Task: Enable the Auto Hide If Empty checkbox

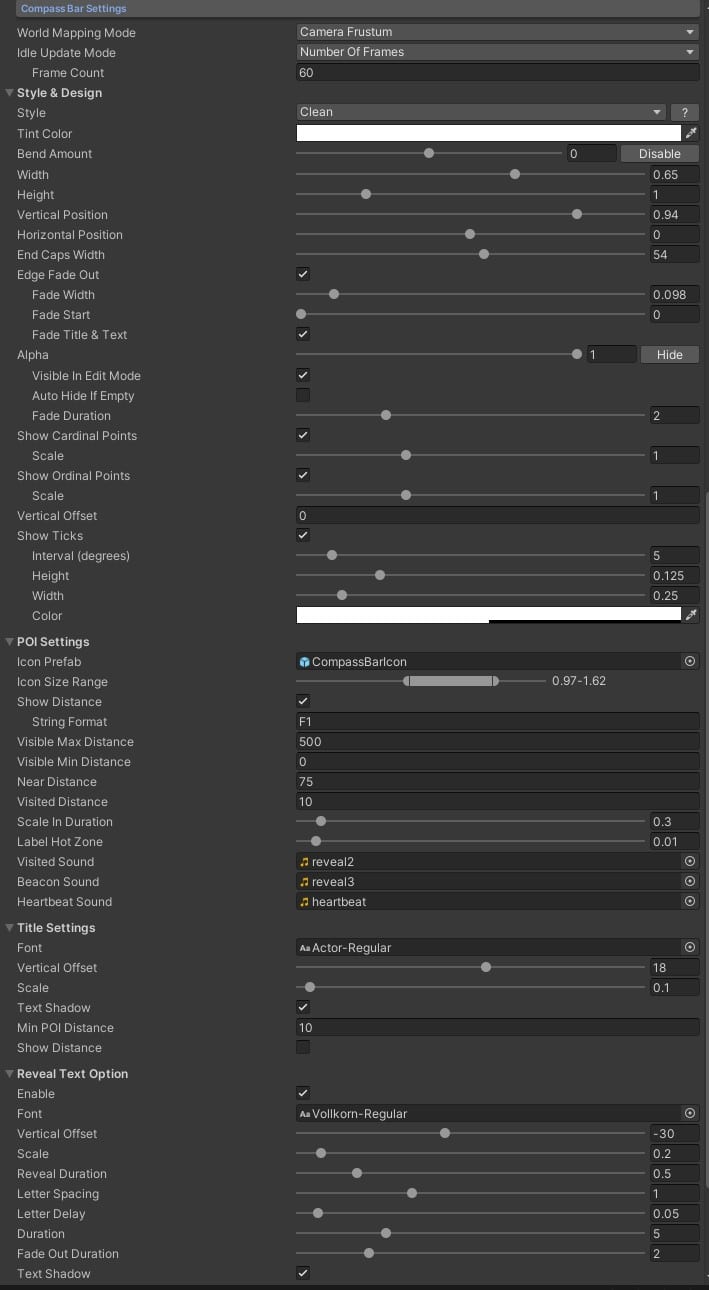Action: pyautogui.click(x=303, y=396)
